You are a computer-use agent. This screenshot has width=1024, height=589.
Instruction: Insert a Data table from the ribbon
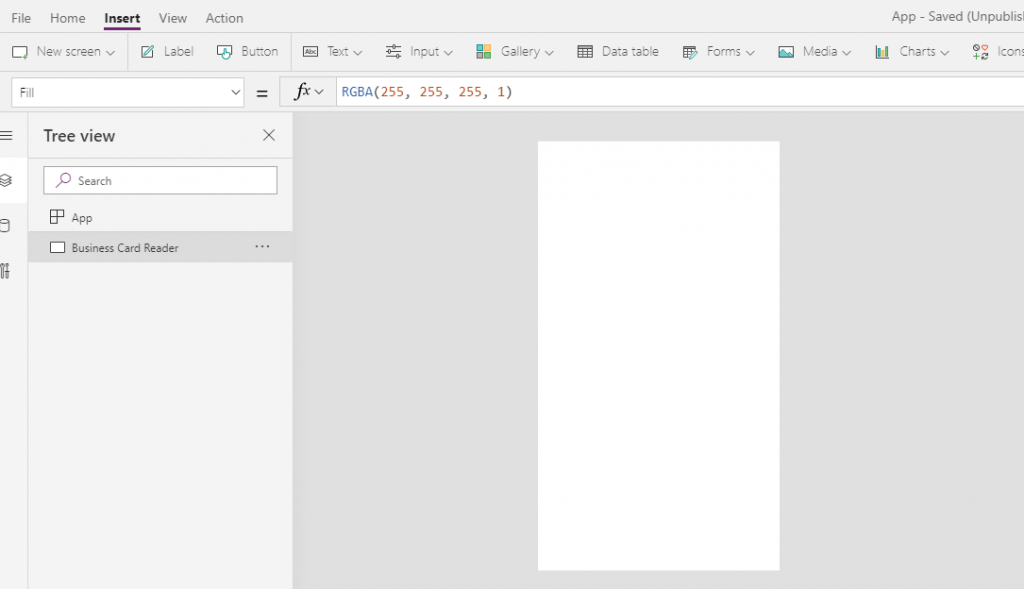point(617,51)
